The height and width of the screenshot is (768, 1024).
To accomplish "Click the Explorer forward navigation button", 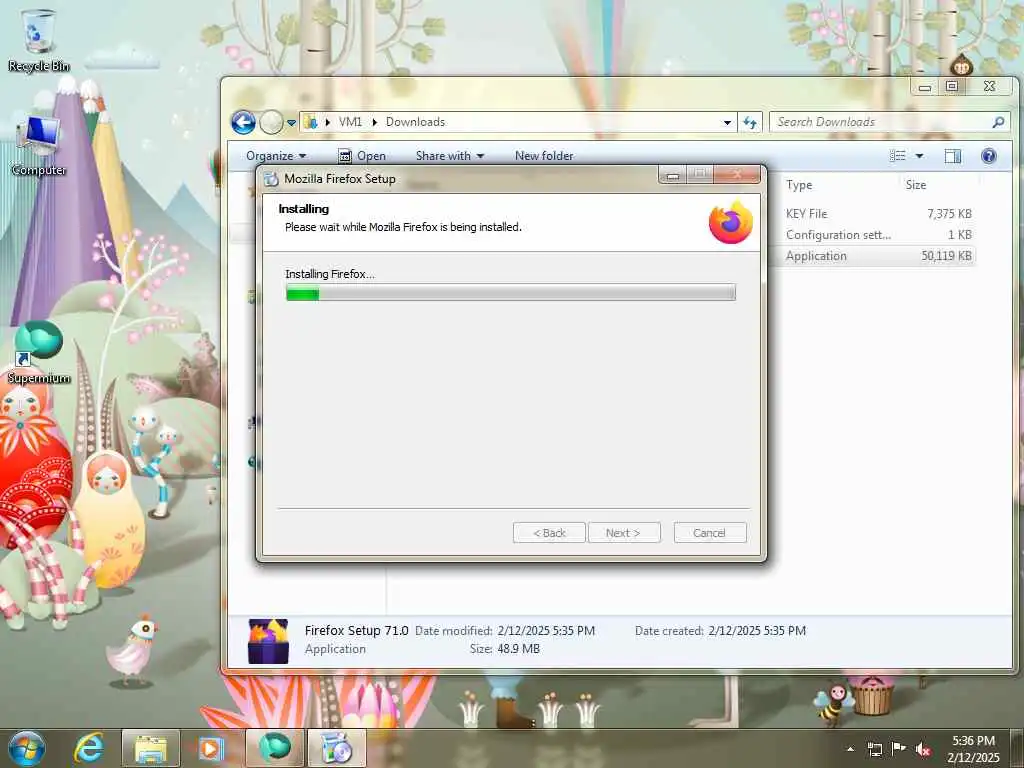I will coord(271,122).
